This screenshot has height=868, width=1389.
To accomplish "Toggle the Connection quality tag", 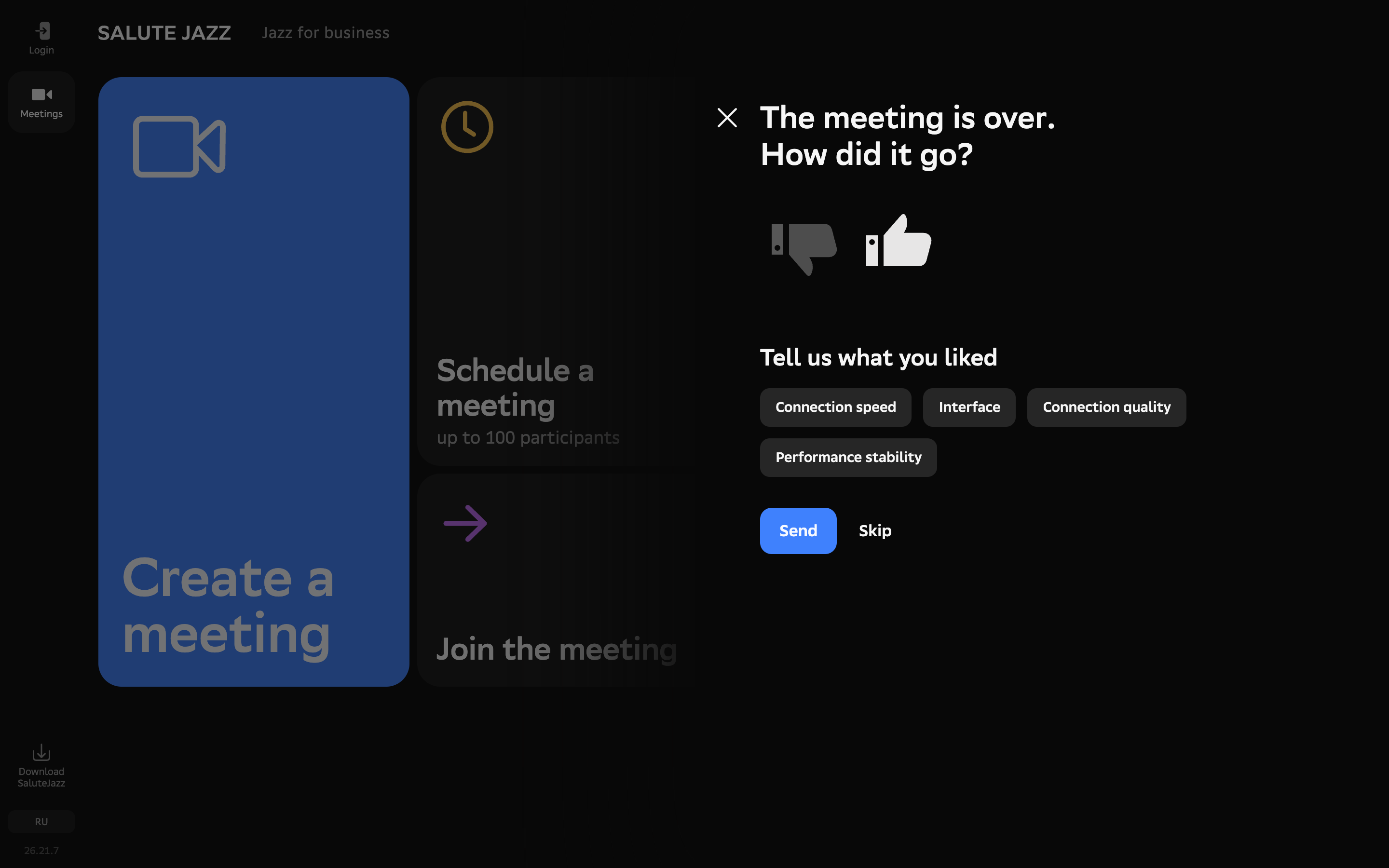I will tap(1106, 407).
